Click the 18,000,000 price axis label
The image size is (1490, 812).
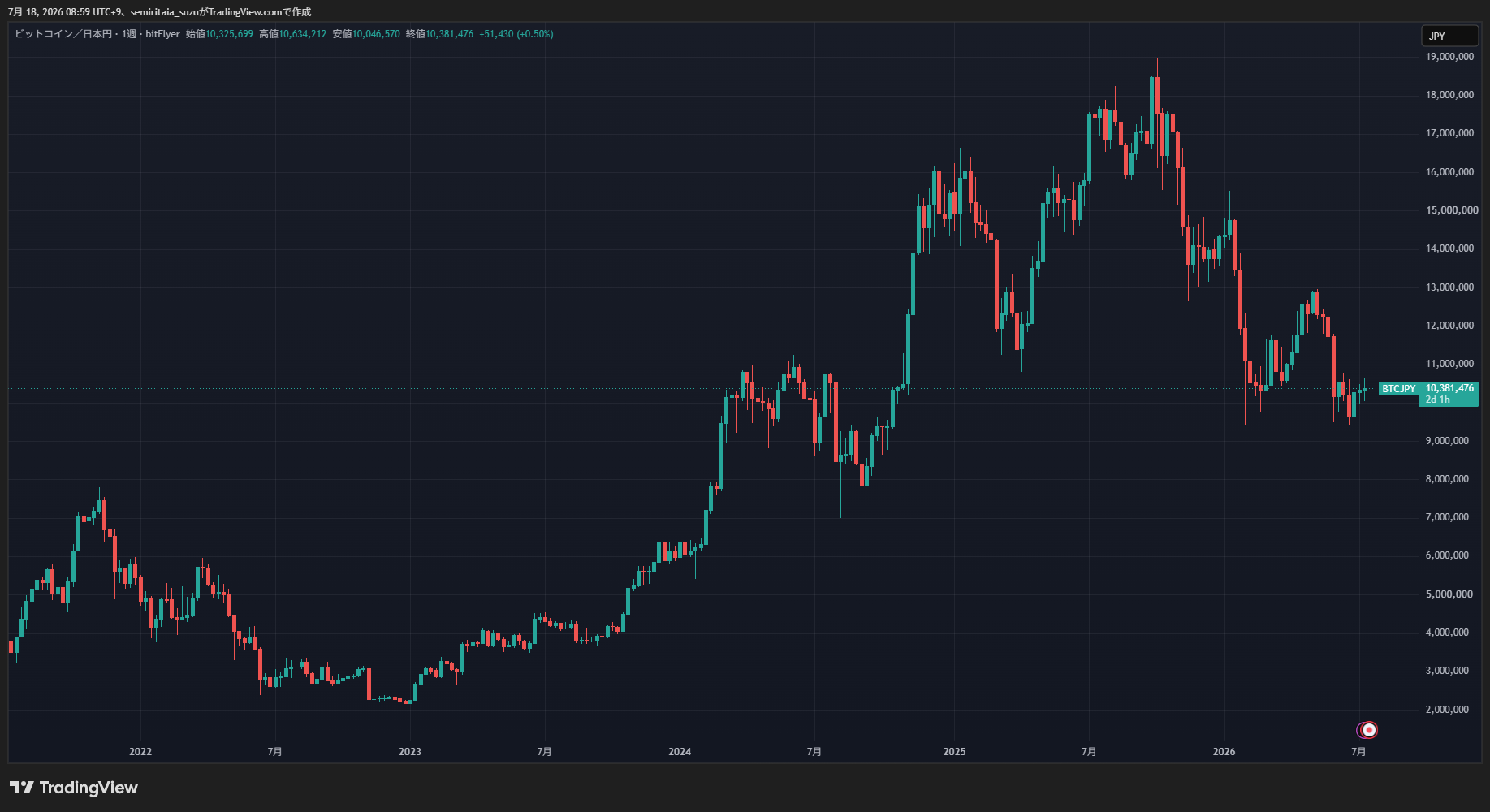click(1449, 95)
